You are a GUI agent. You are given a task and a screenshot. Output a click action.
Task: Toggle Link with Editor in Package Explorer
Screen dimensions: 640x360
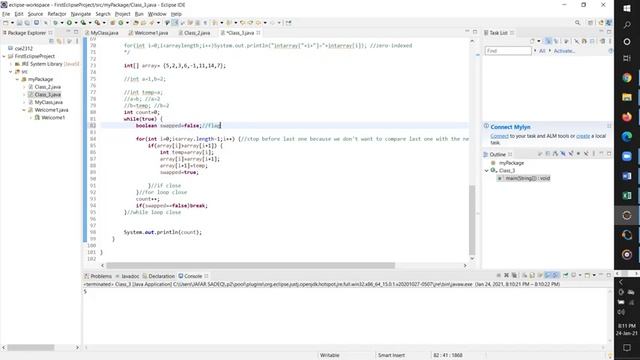[x=60, y=41]
